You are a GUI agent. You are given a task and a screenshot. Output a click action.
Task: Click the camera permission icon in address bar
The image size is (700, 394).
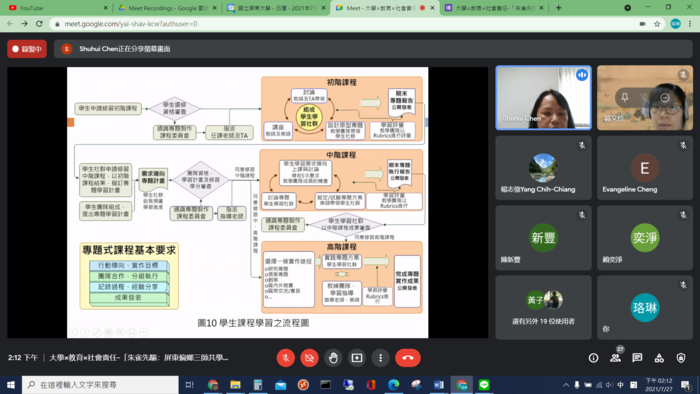[x=642, y=24]
